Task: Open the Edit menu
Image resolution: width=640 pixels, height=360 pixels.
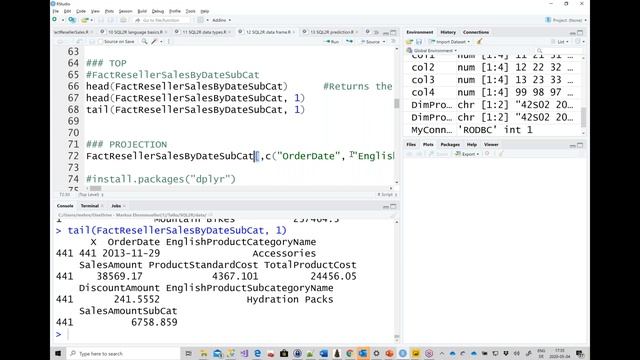Action: (67, 11)
